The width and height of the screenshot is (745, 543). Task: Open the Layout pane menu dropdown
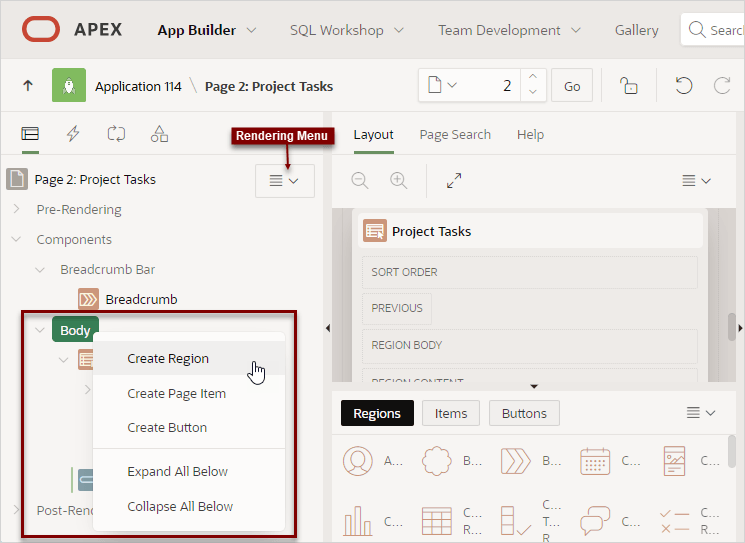(x=697, y=181)
